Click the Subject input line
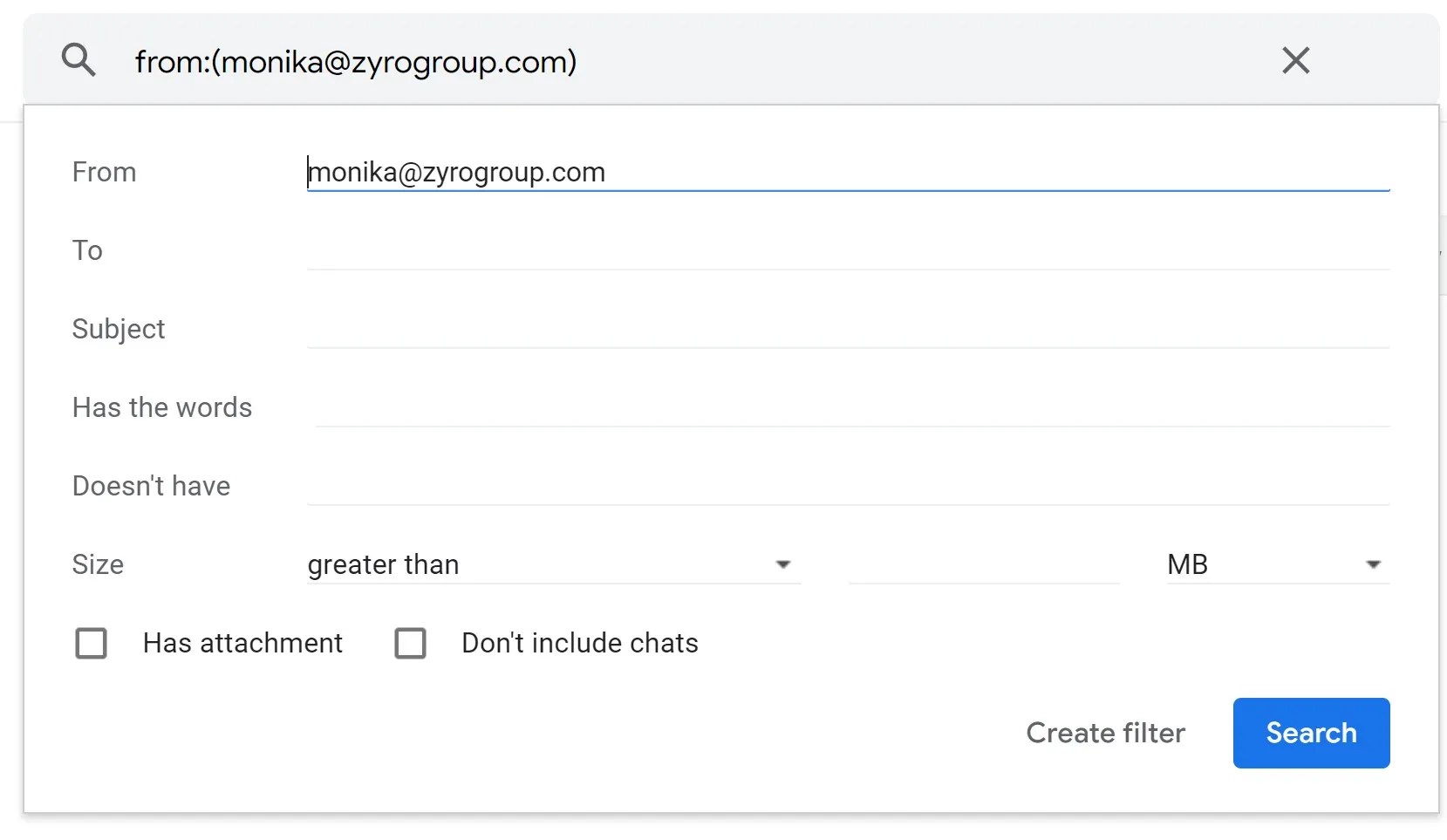Screen dimensions: 1447x840 tap(785, 329)
